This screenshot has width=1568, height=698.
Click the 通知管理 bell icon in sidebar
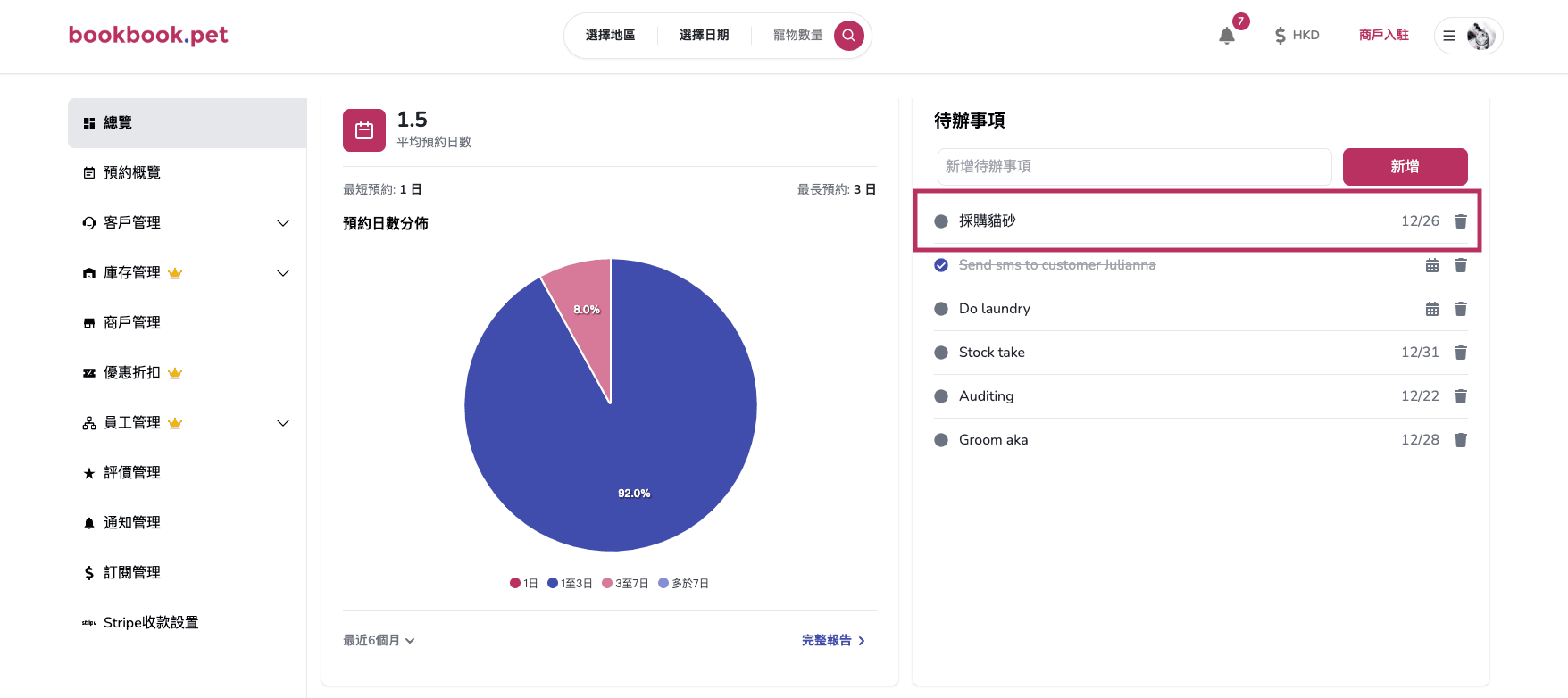pyautogui.click(x=89, y=523)
